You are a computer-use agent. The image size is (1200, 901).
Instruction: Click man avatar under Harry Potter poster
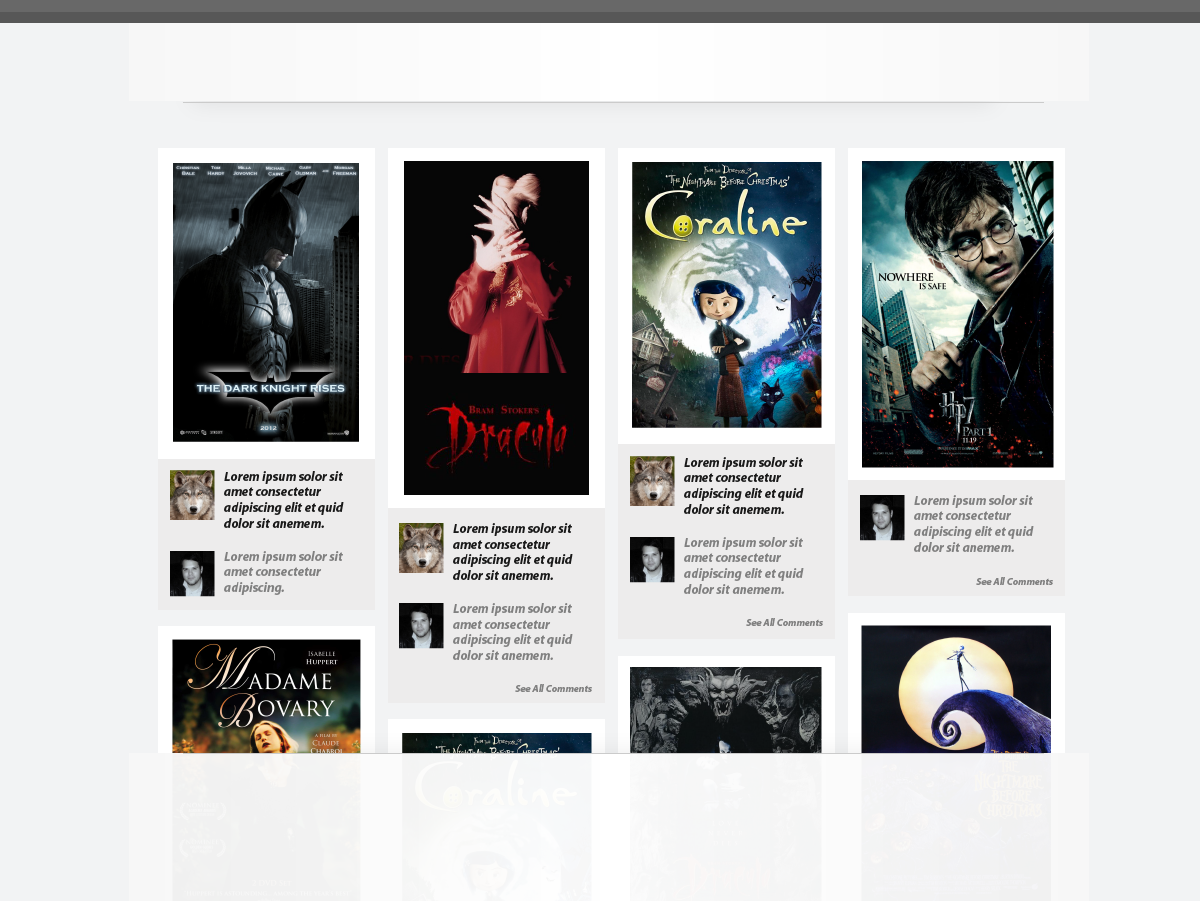[882, 518]
